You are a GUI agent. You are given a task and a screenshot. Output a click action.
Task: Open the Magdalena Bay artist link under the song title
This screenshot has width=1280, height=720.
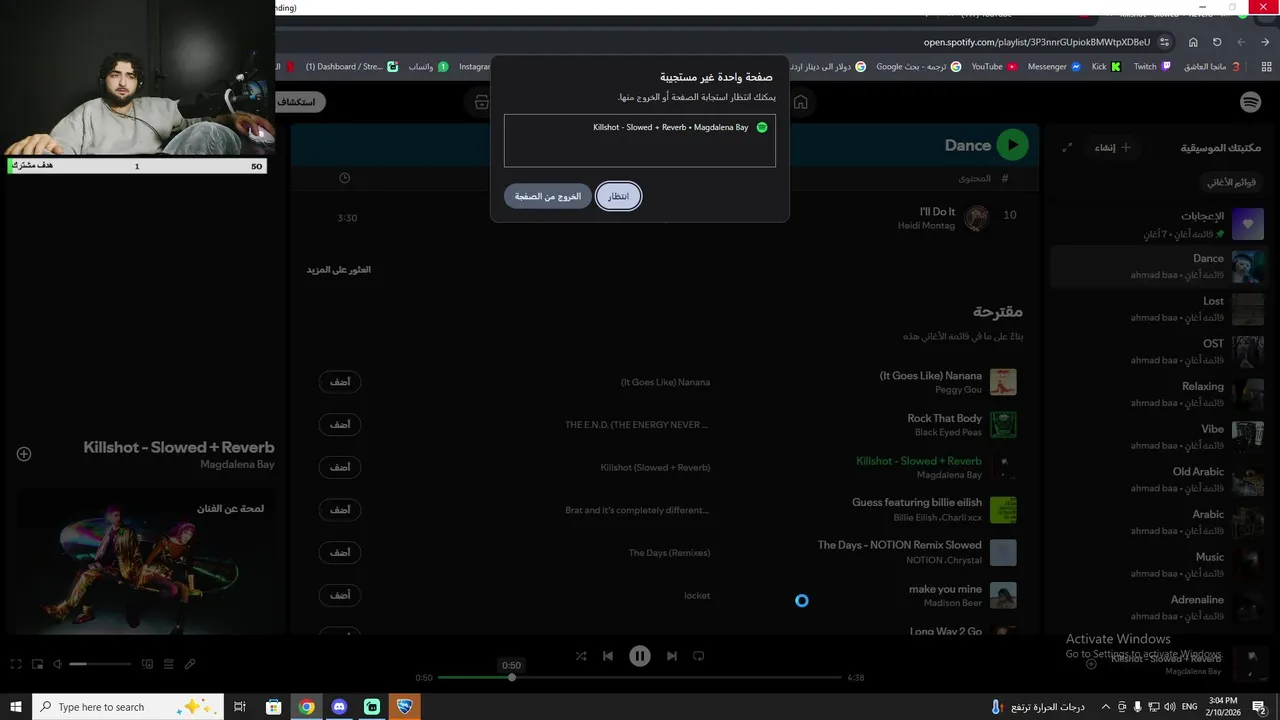click(237, 465)
